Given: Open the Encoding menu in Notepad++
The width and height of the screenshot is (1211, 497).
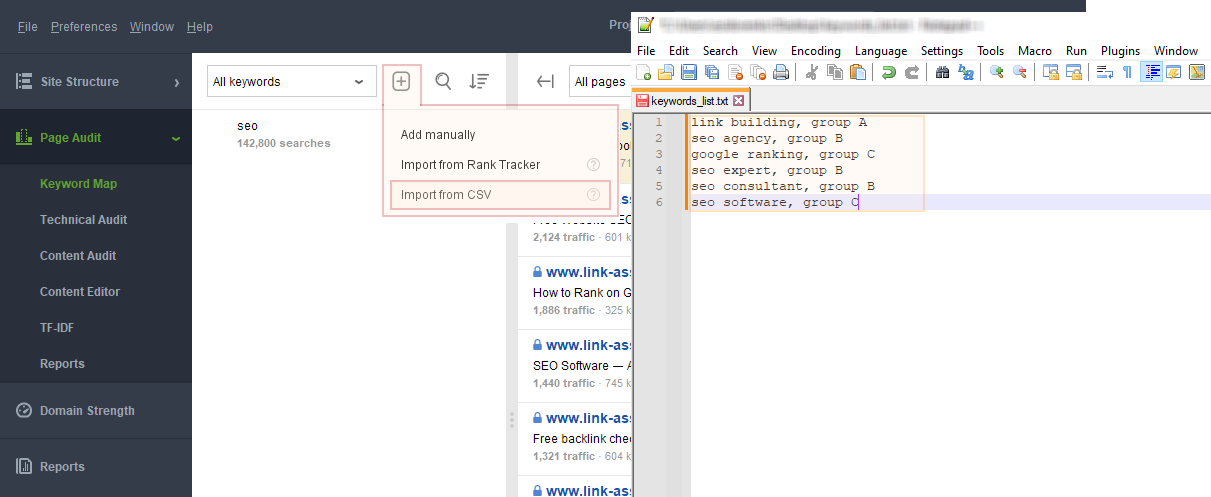Looking at the screenshot, I should pyautogui.click(x=816, y=51).
